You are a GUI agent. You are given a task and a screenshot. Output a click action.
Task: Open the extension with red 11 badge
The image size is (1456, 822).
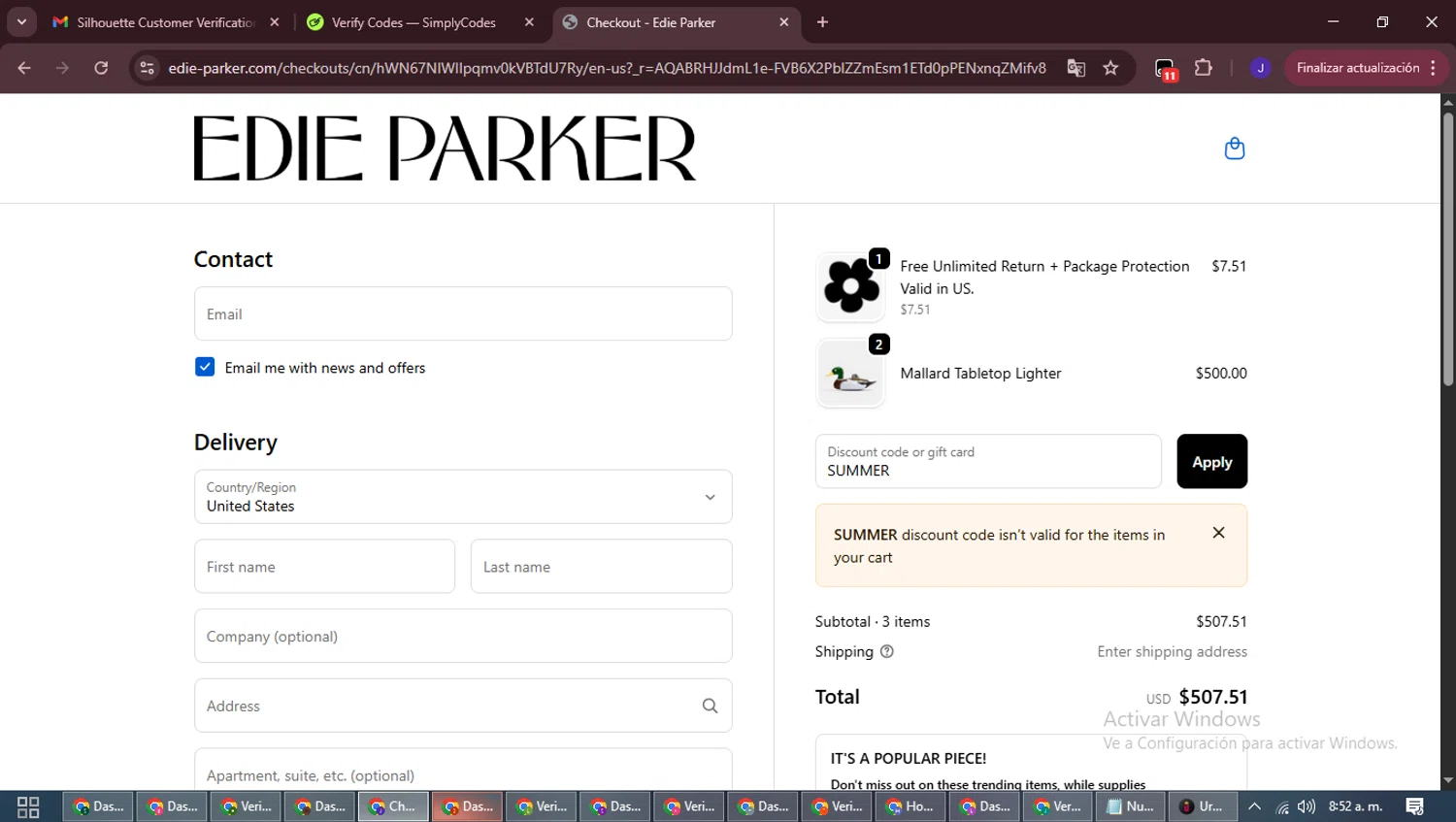click(x=1165, y=69)
